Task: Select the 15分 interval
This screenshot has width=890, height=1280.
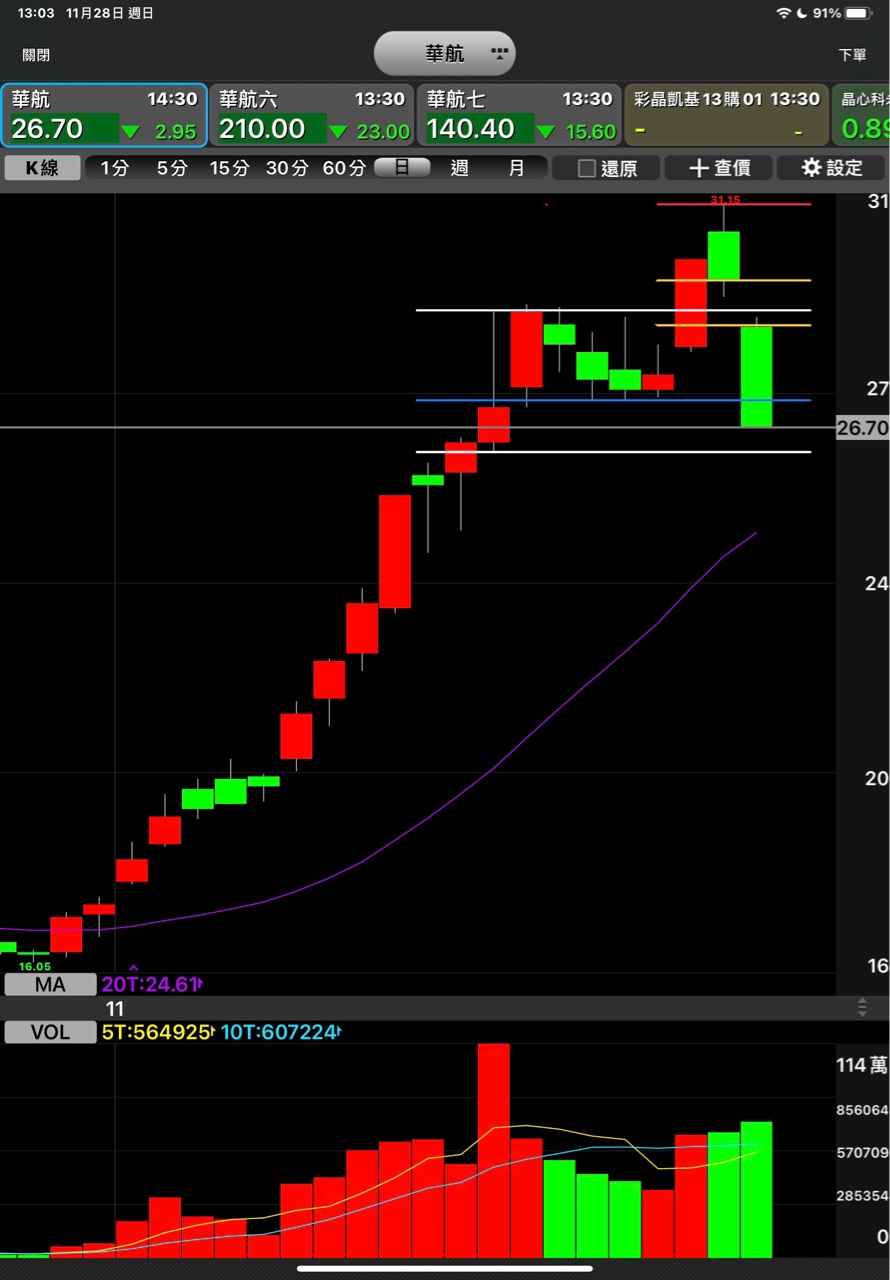Action: pos(229,168)
